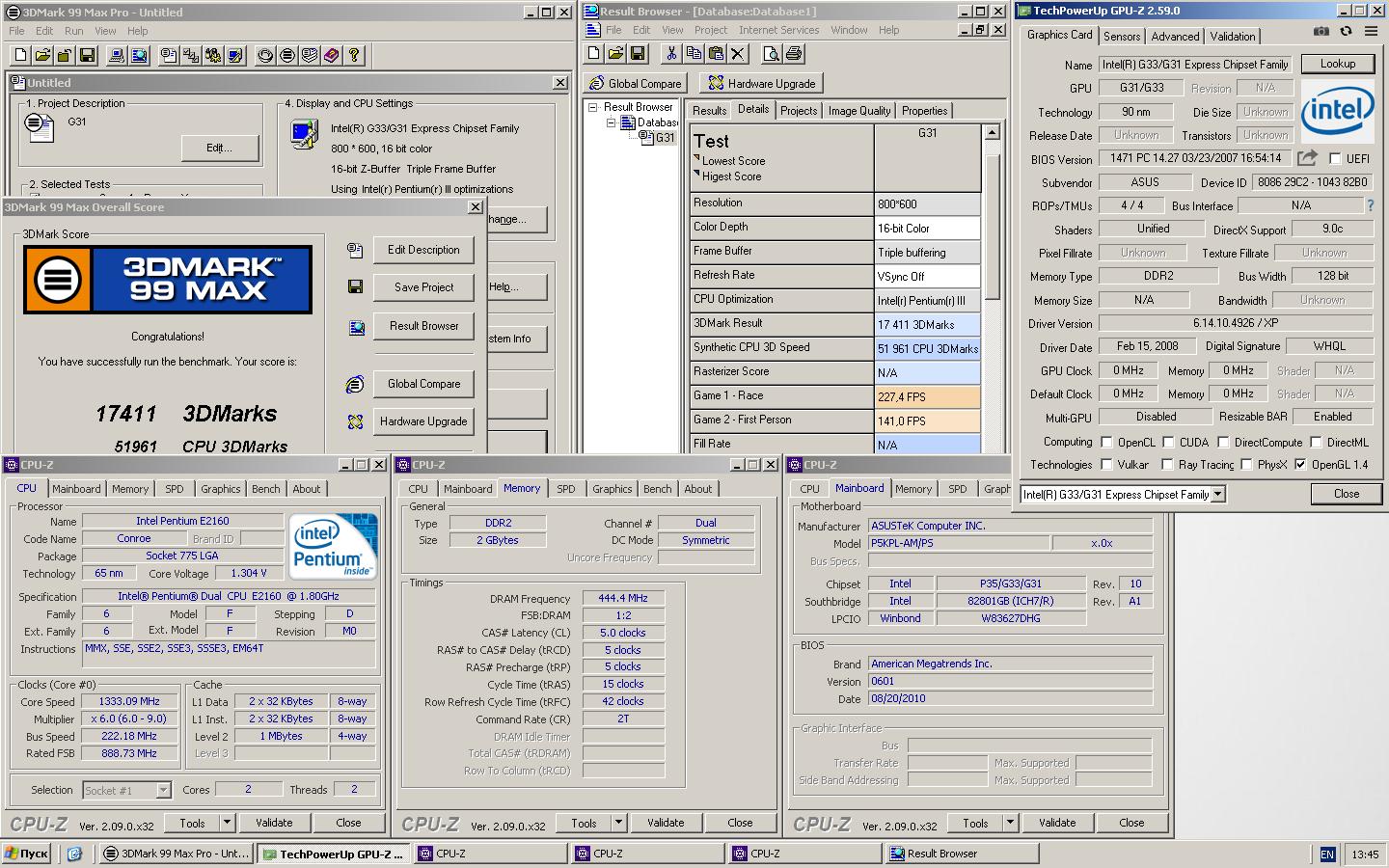Click the Open folder icon in 3DMark toolbar
This screenshot has width=1389, height=868.
42,55
